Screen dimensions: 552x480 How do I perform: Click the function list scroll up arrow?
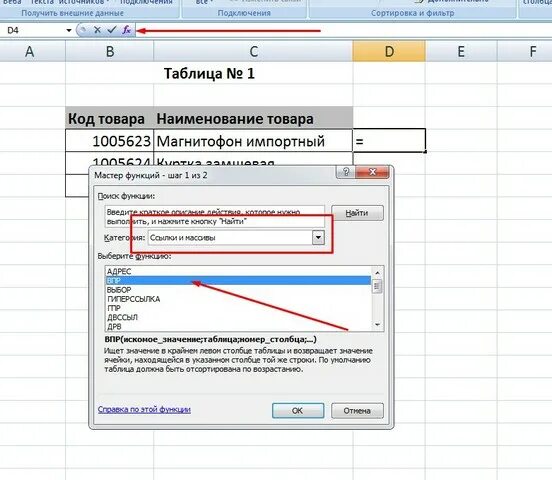(x=377, y=273)
